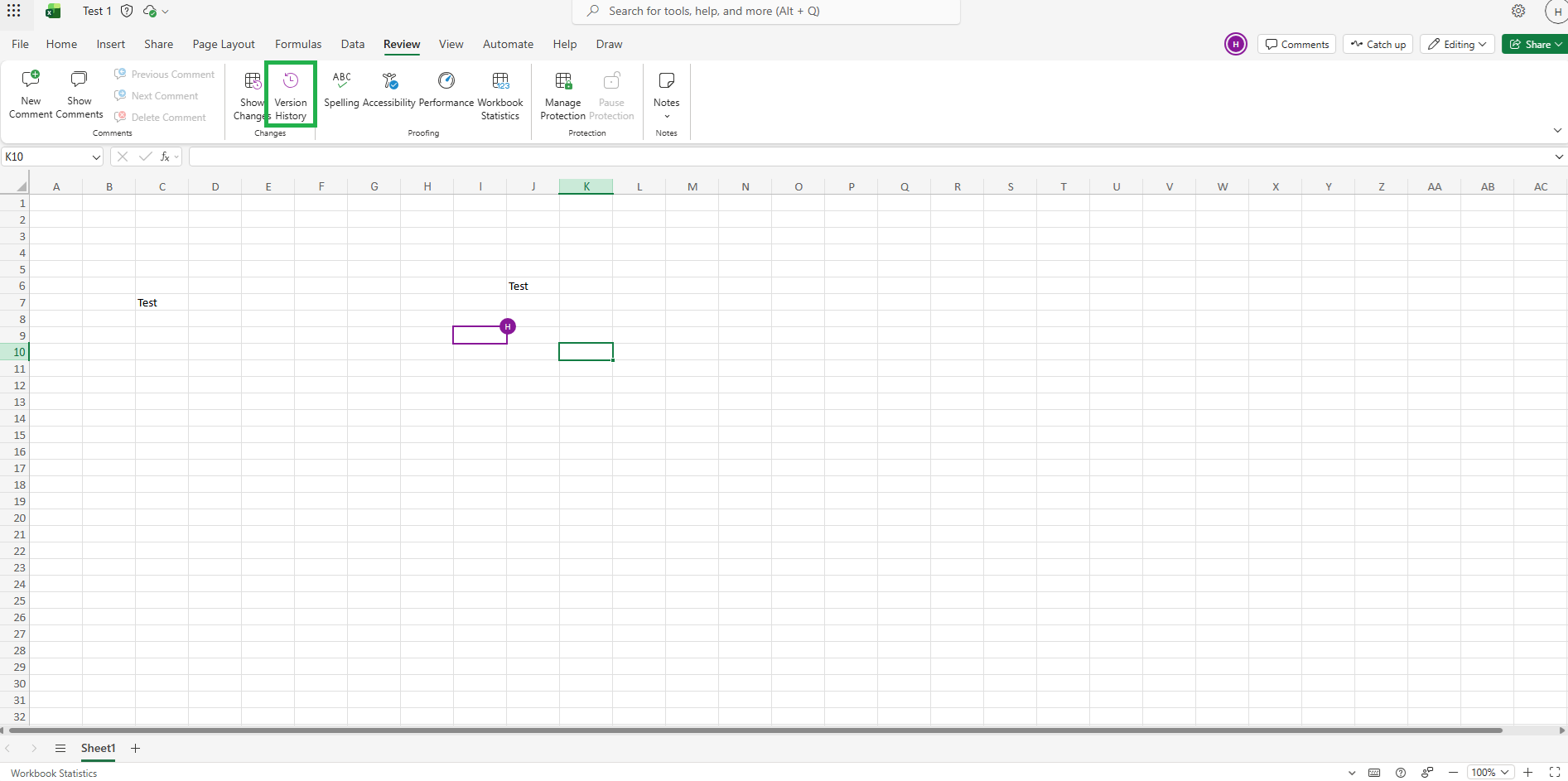This screenshot has height=781, width=1568.
Task: Open the help question mark icon in status bar
Action: (x=1401, y=773)
